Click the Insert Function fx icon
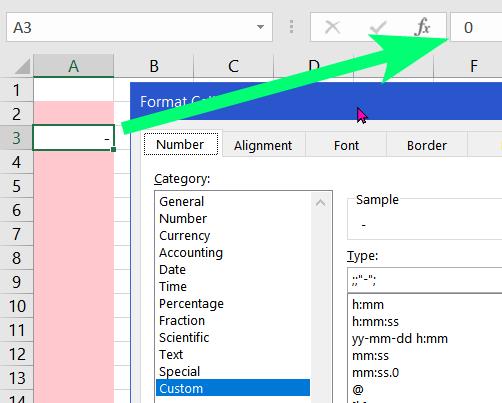The height and width of the screenshot is (403, 502). pos(422,27)
